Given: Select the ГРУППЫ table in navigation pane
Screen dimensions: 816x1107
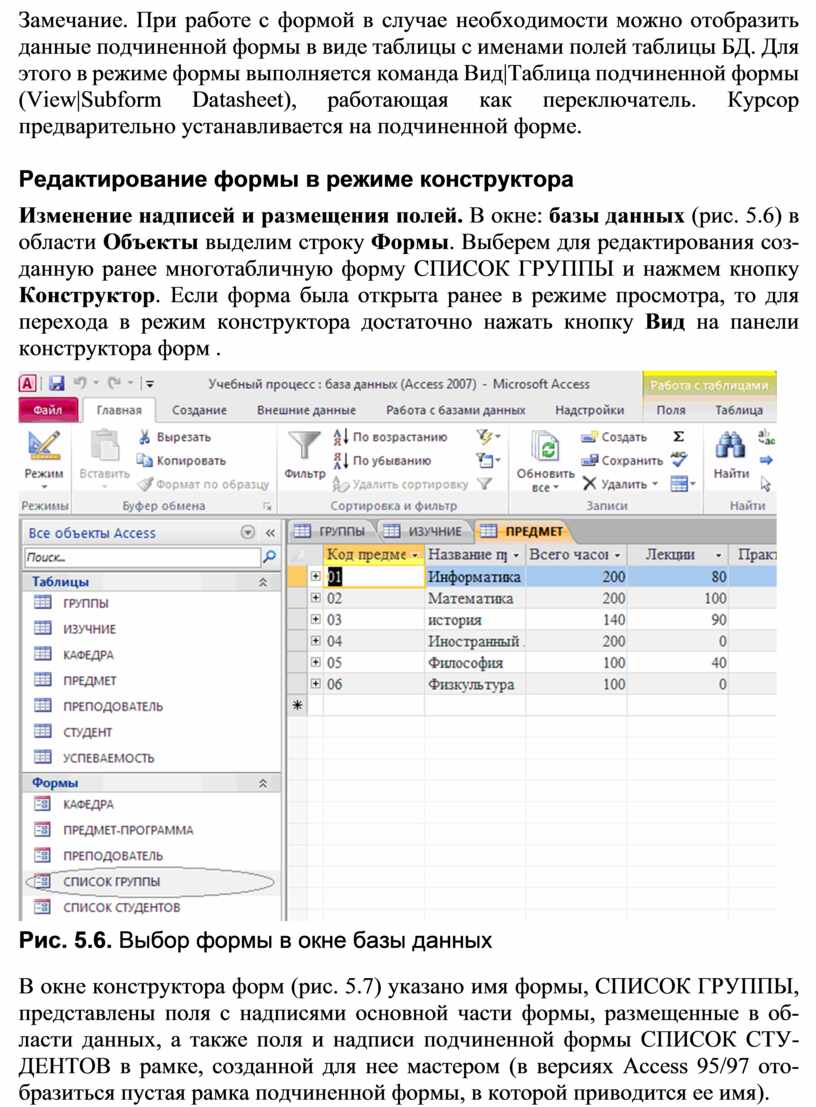Looking at the screenshot, I should pos(85,604).
